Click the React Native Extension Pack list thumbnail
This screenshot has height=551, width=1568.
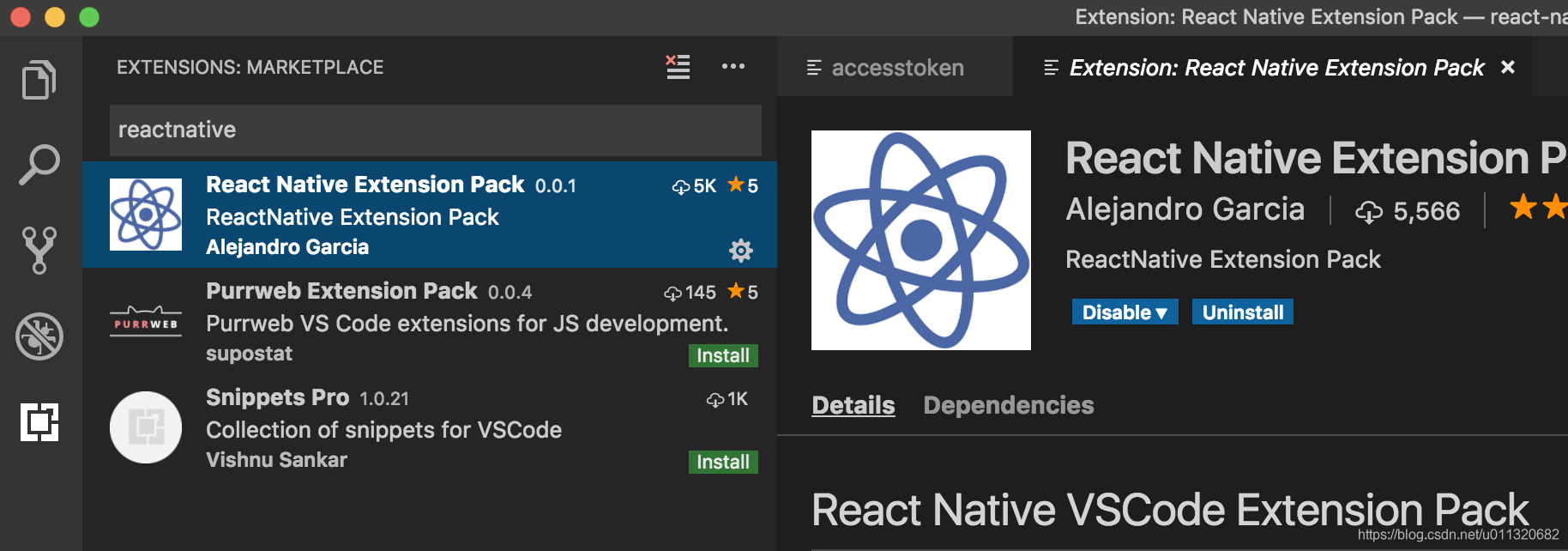(146, 215)
